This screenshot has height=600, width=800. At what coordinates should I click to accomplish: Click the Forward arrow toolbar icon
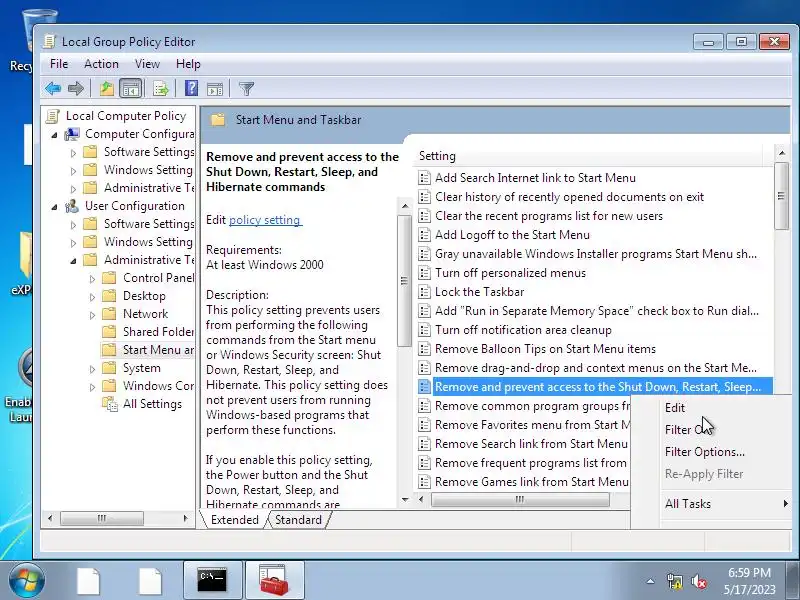(x=76, y=89)
